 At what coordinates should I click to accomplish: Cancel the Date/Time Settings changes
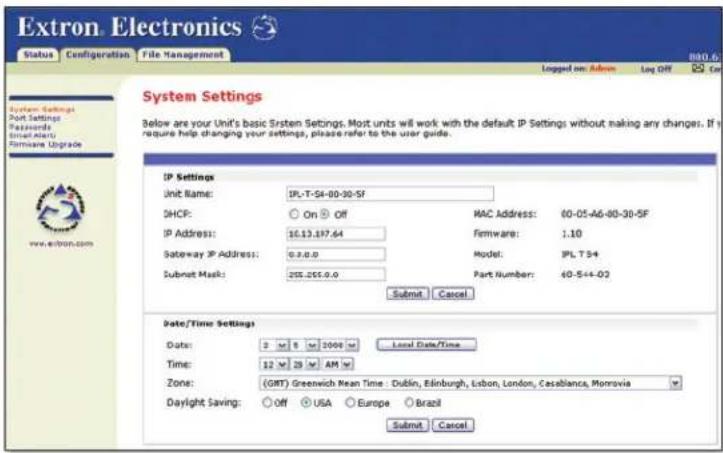click(453, 425)
